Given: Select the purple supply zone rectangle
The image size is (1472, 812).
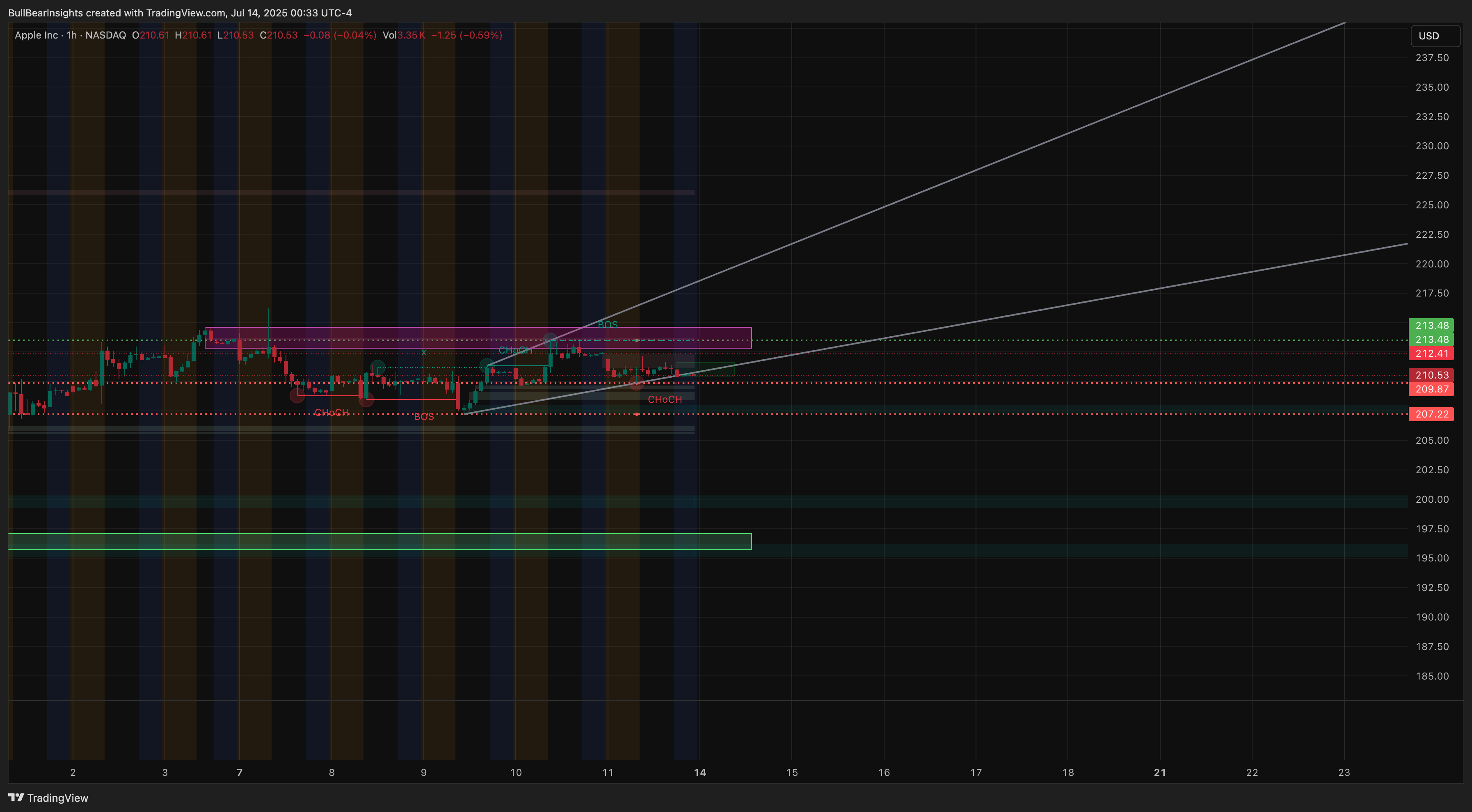Looking at the screenshot, I should tap(478, 338).
